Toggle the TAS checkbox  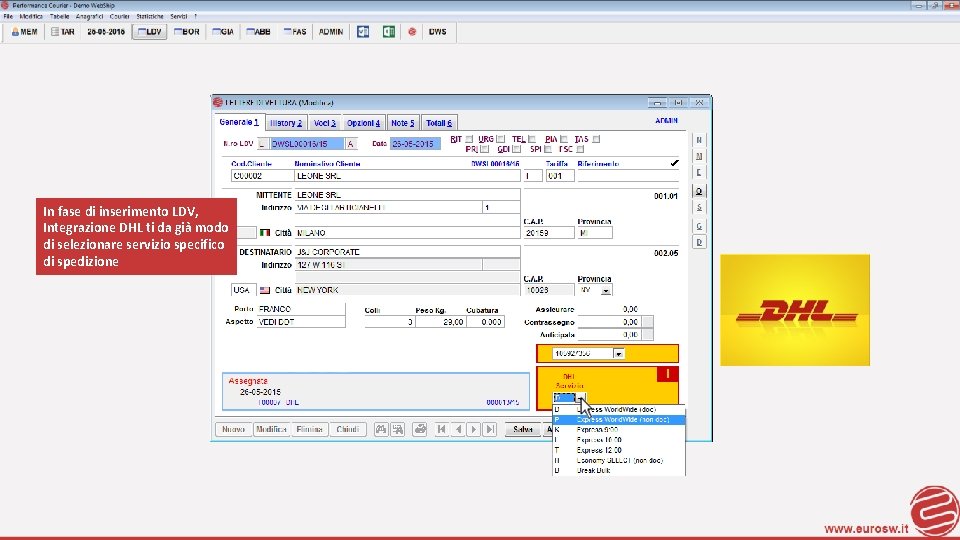[x=596, y=140]
